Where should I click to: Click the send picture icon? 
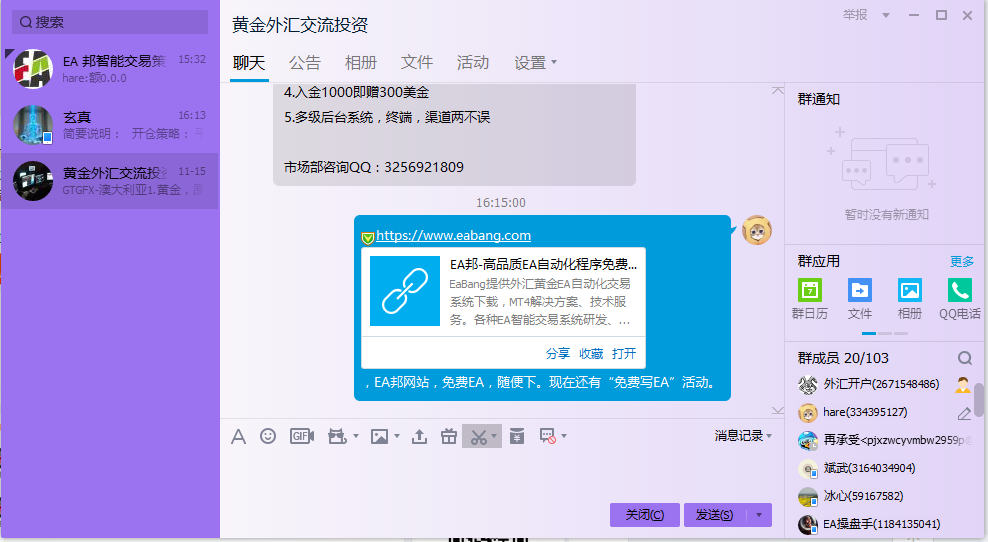click(379, 436)
